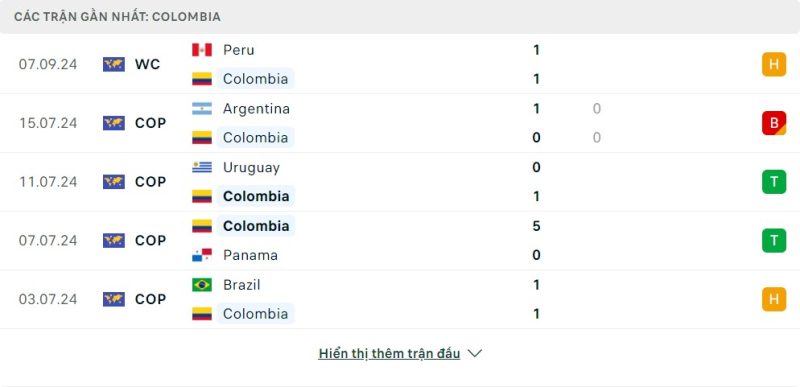Select the Uruguay team name

click(x=251, y=167)
